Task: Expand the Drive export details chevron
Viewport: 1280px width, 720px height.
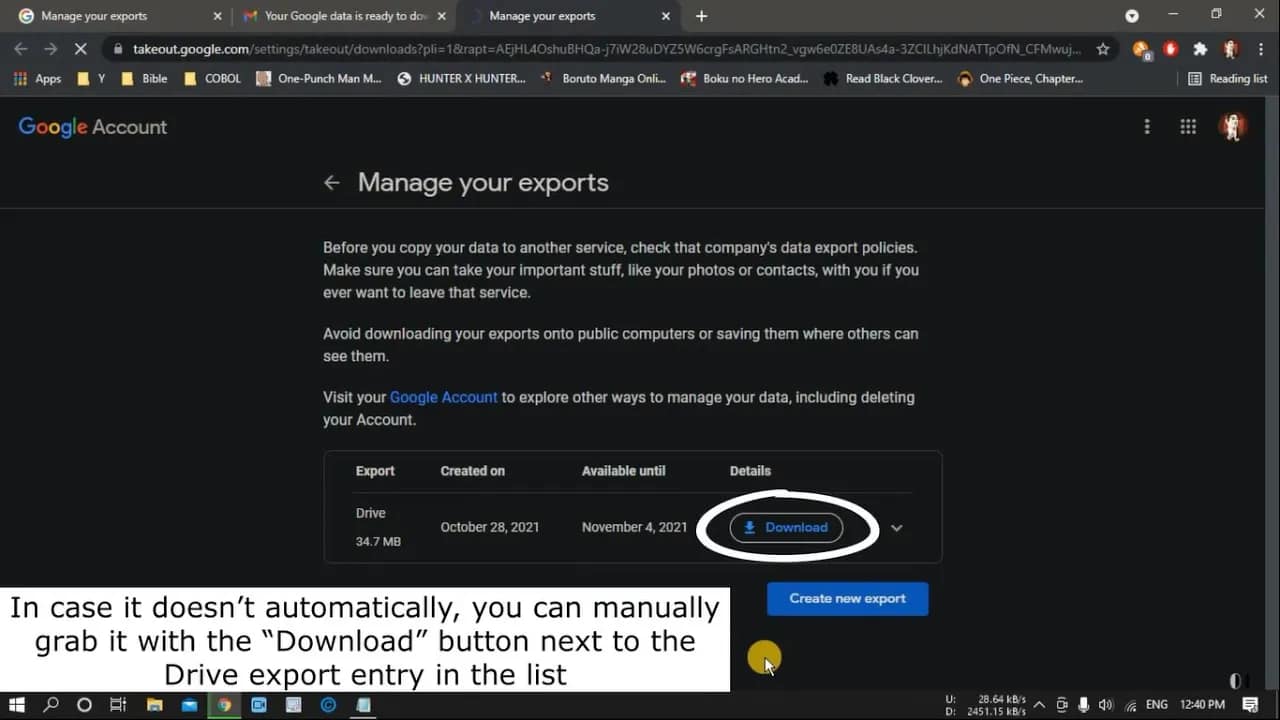Action: point(897,527)
